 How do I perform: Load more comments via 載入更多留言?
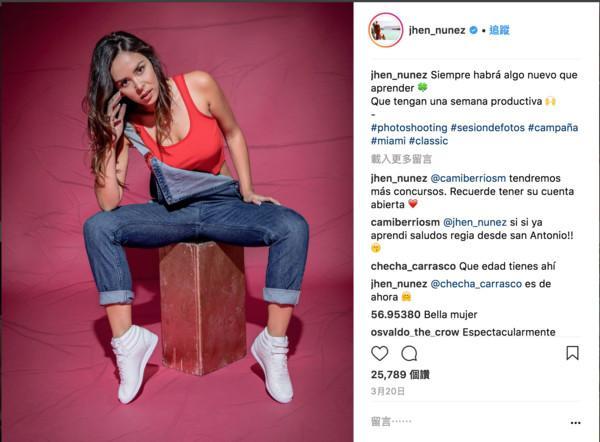pos(401,159)
